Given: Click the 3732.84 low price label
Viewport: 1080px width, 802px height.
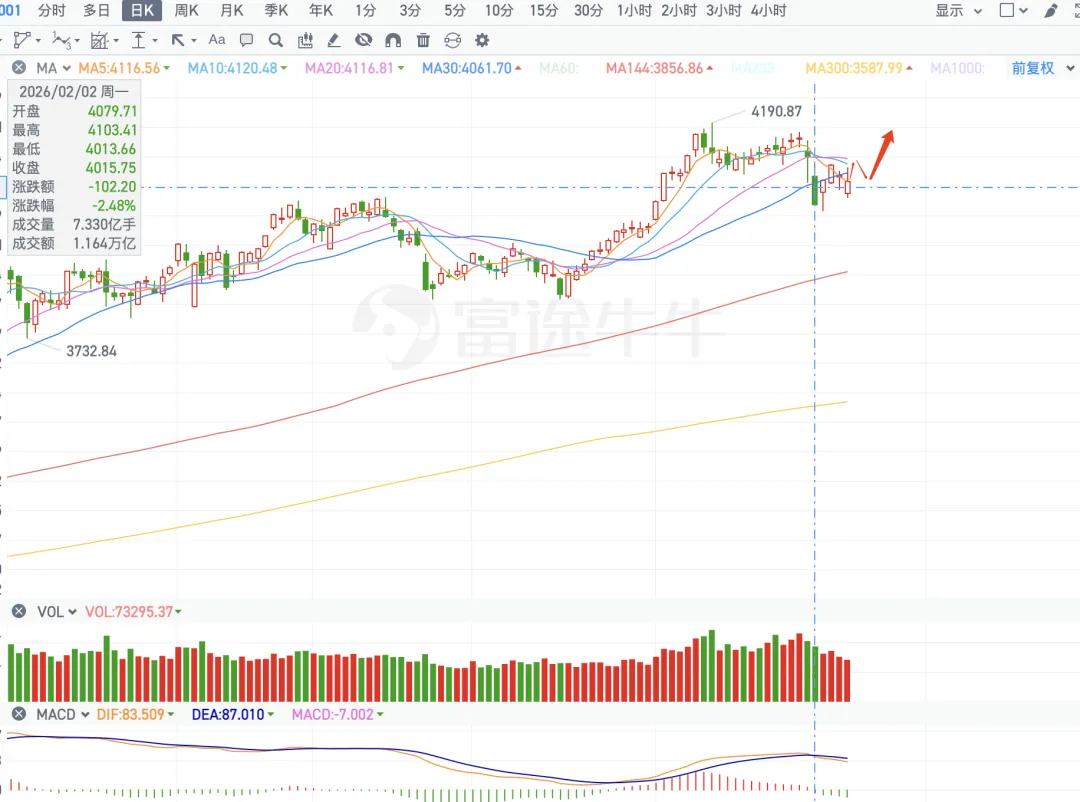Looking at the screenshot, I should pyautogui.click(x=92, y=351).
